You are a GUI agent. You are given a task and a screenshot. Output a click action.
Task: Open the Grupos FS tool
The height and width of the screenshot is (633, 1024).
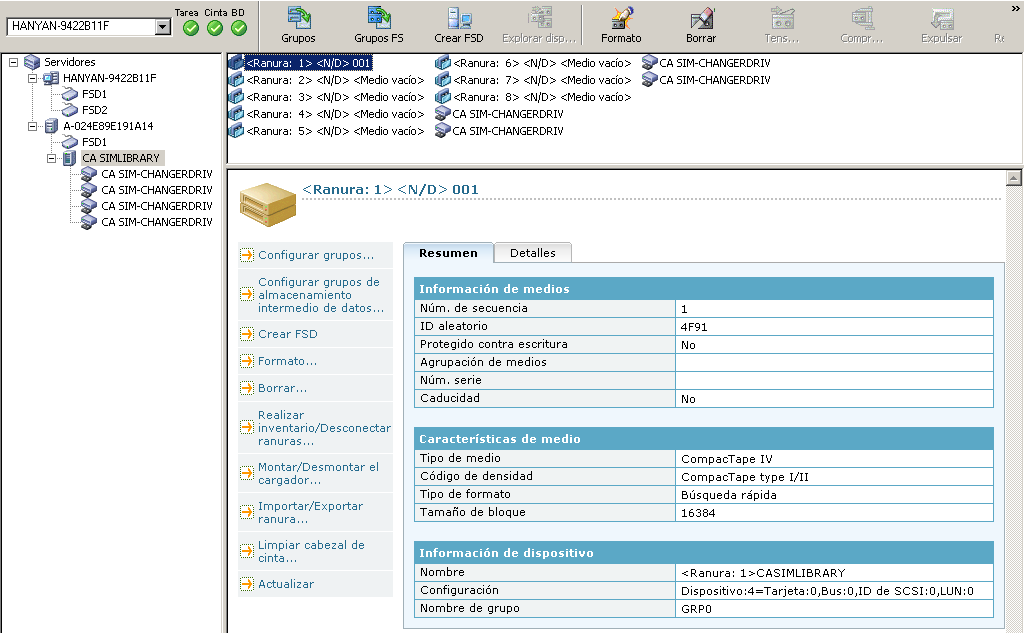coord(379,18)
